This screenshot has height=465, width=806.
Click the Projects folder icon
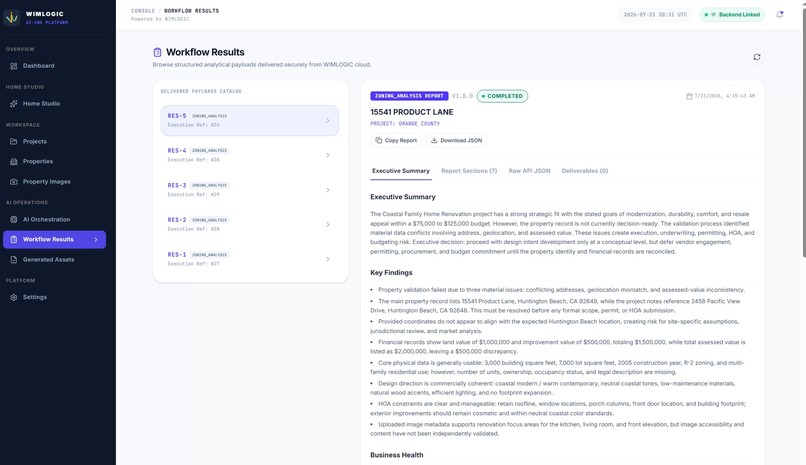[x=14, y=141]
